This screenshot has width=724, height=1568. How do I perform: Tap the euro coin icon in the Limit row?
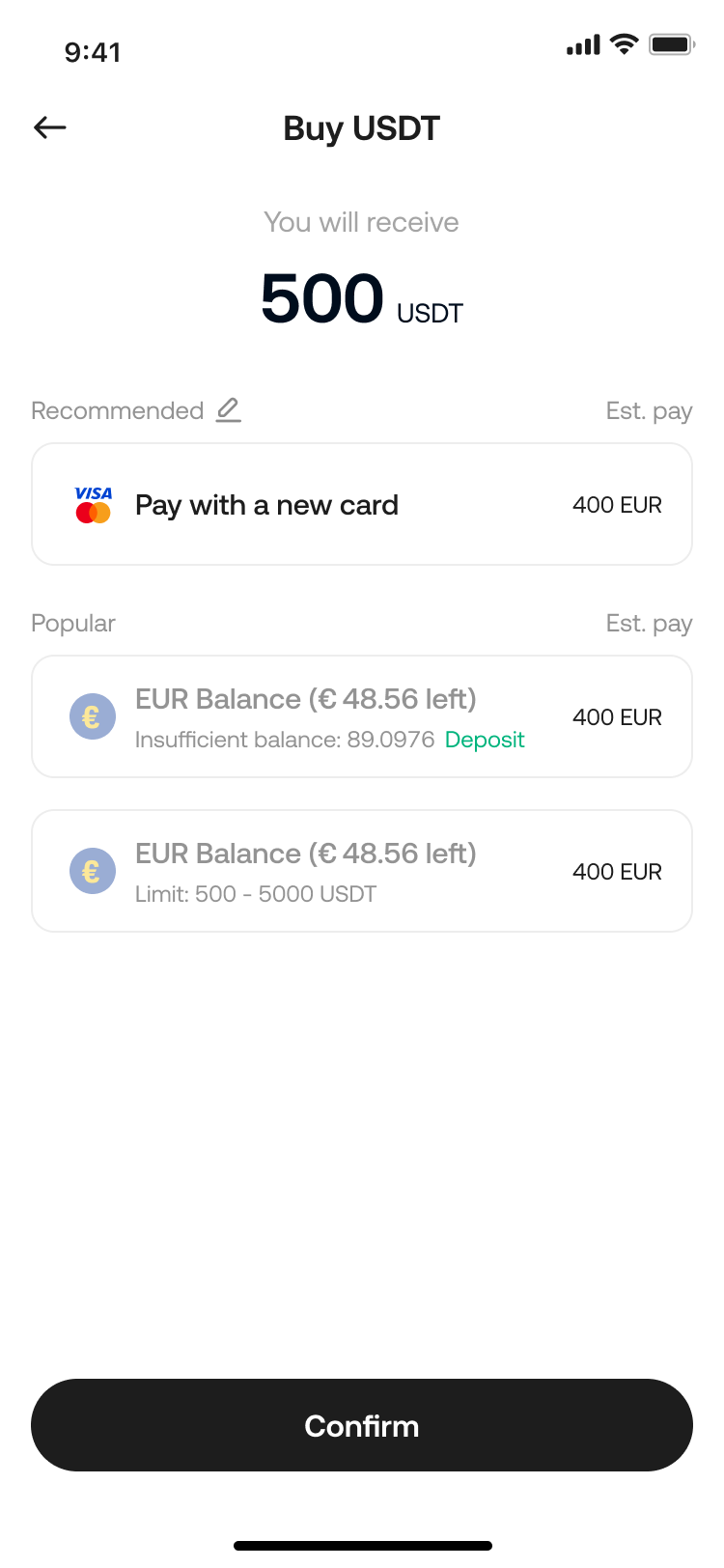coord(93,872)
